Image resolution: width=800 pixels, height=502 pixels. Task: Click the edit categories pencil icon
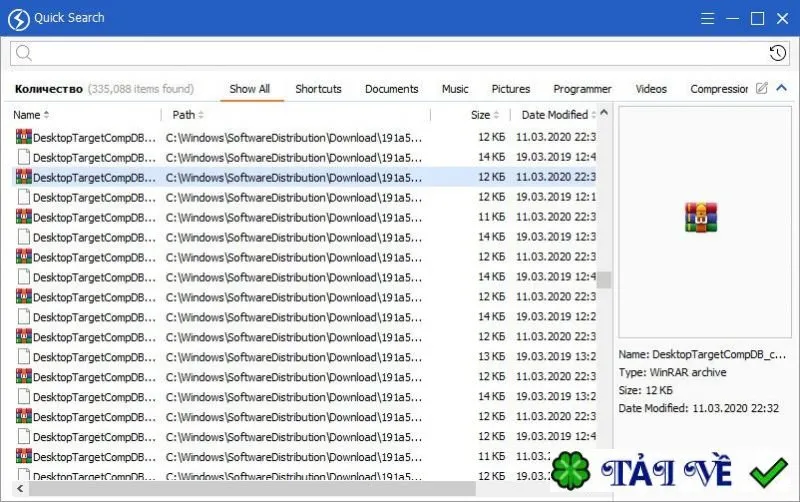[x=761, y=88]
